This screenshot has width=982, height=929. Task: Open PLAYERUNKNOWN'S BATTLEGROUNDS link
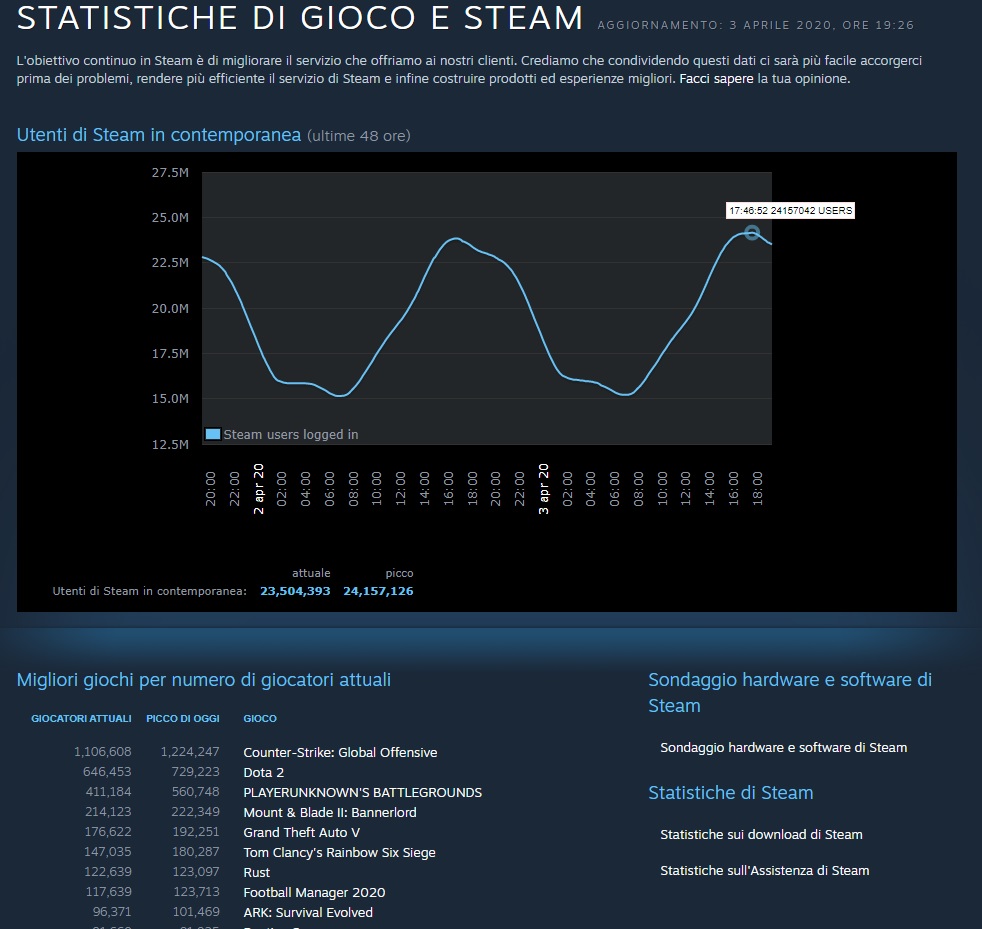[363, 792]
